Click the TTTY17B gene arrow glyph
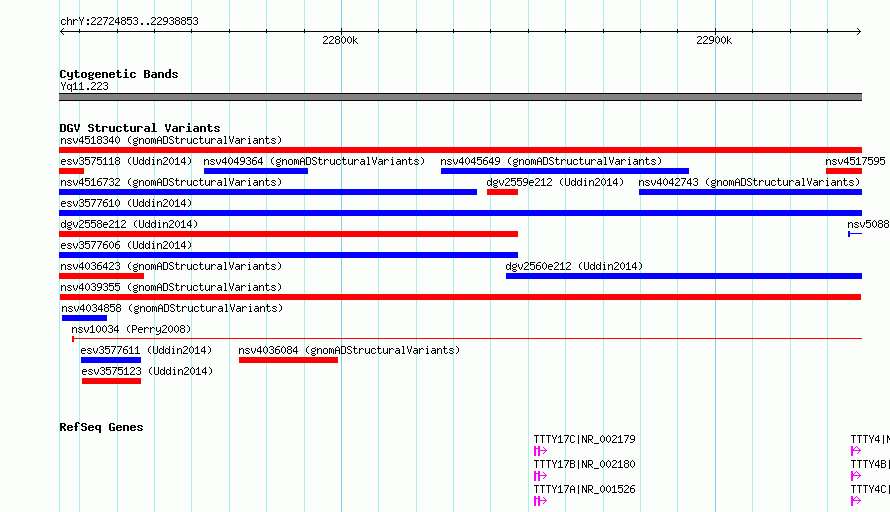This screenshot has height=512, width=890. 540,476
